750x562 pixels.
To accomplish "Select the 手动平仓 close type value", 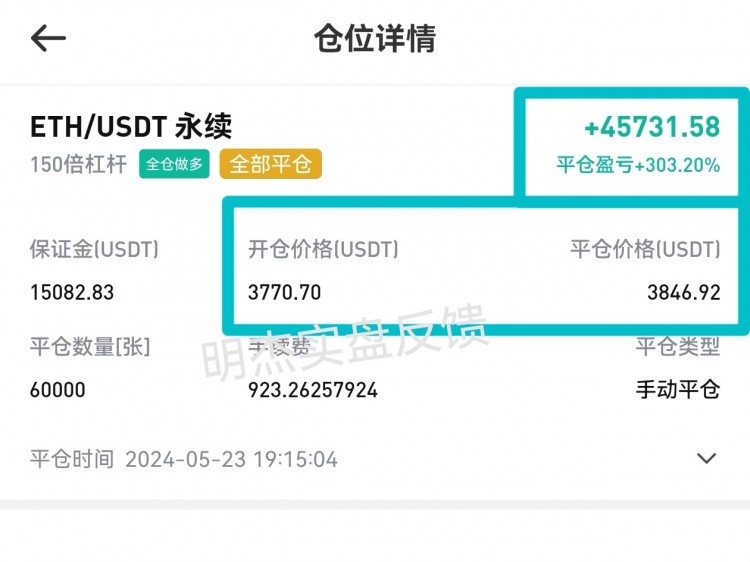I will coord(678,389).
